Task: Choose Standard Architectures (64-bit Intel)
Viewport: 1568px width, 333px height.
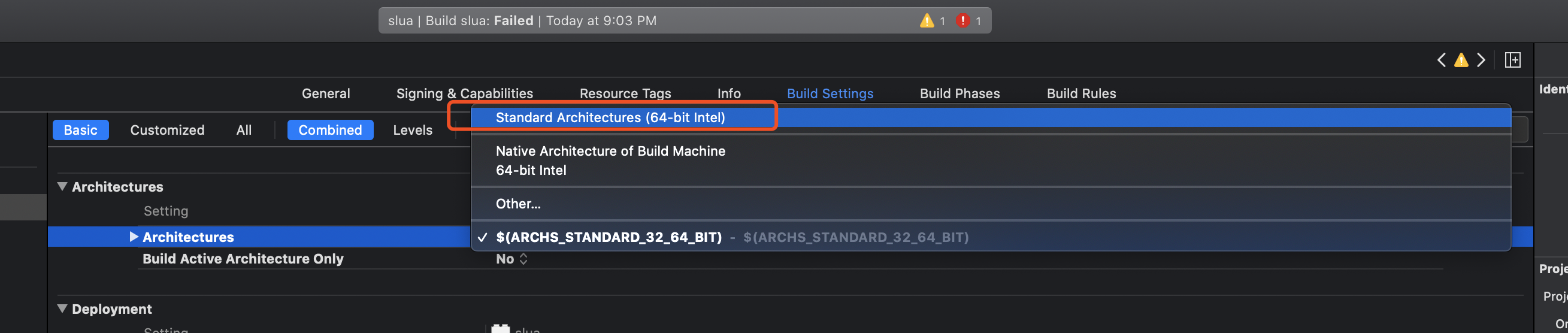Action: tap(610, 117)
